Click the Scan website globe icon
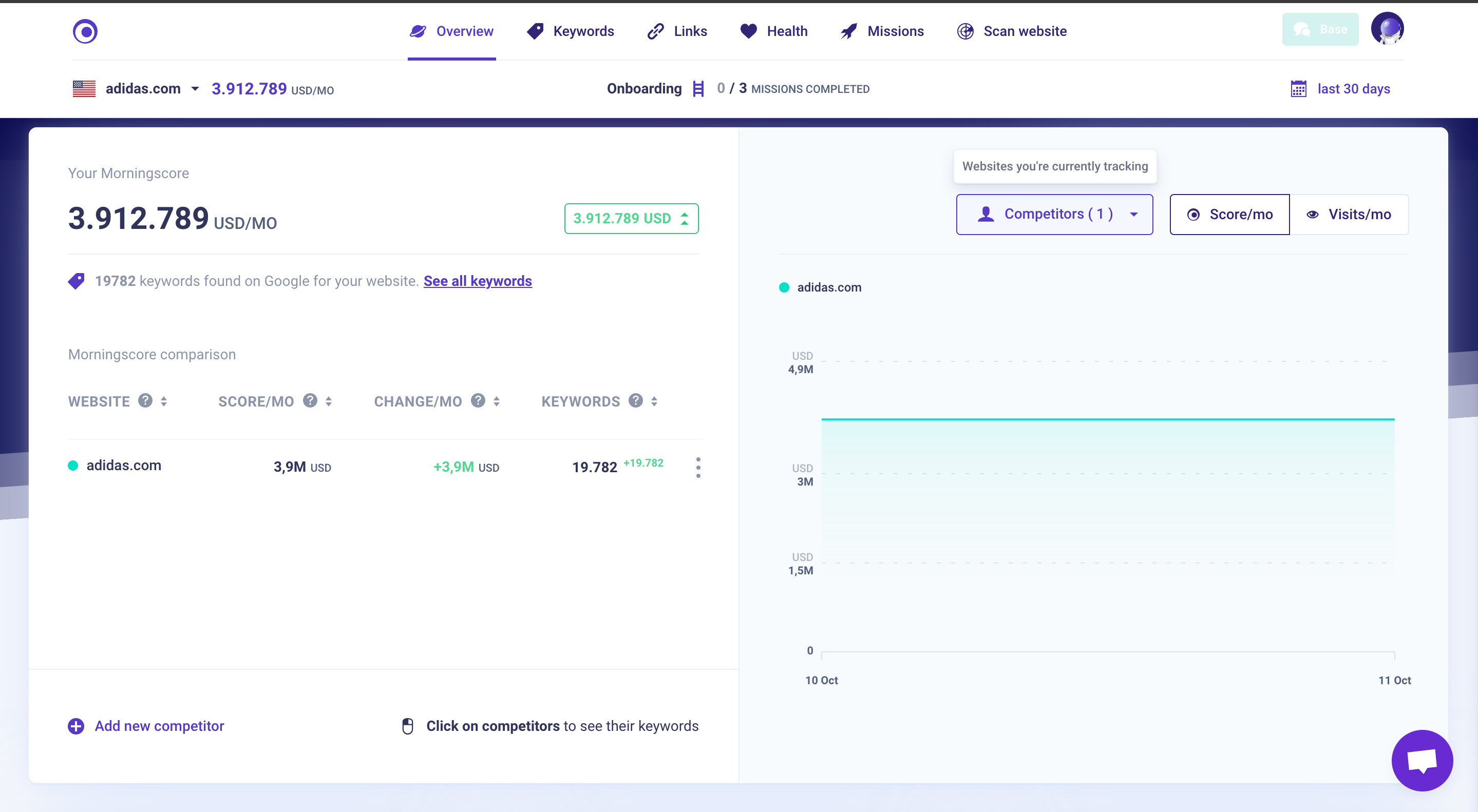The height and width of the screenshot is (812, 1478). point(963,31)
